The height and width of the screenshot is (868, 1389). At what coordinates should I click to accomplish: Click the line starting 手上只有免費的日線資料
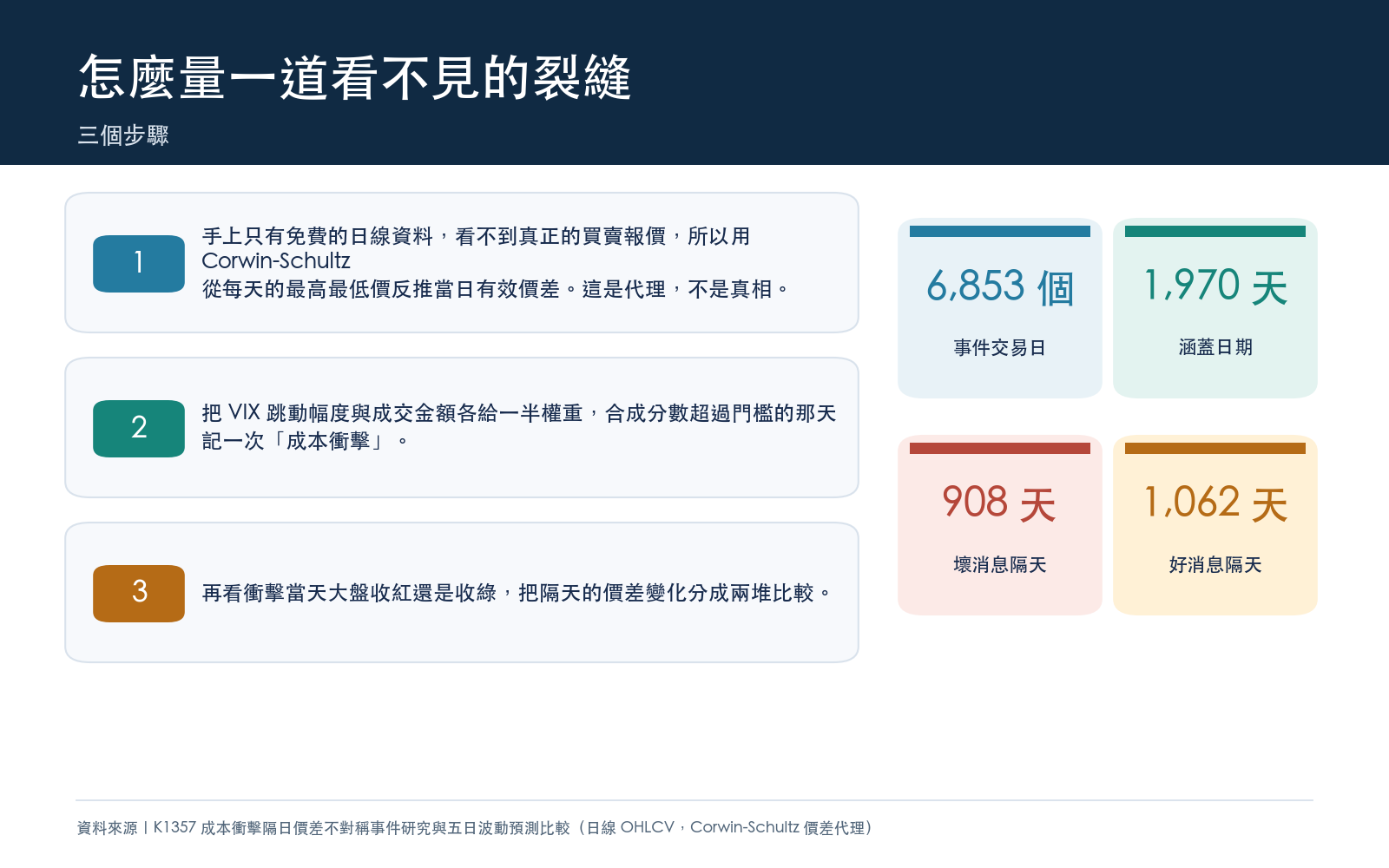pyautogui.click(x=476, y=236)
